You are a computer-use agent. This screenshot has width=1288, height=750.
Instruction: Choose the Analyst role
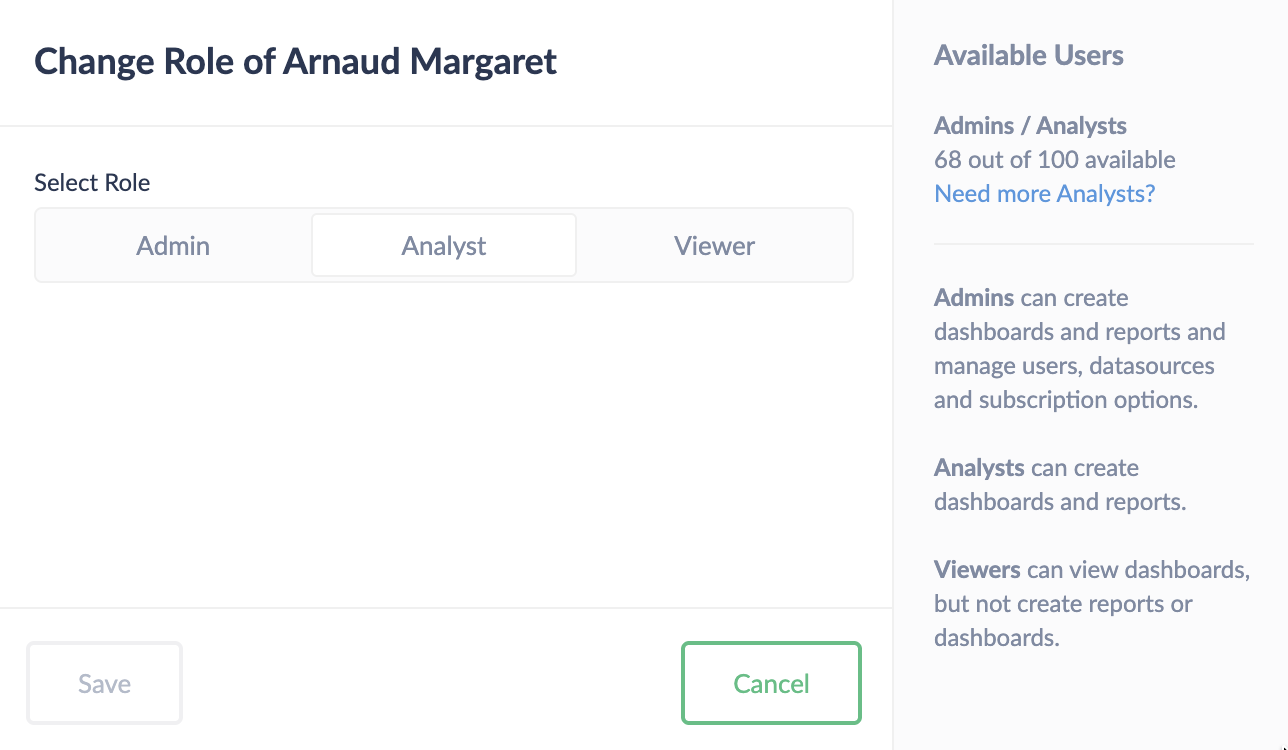(x=444, y=245)
